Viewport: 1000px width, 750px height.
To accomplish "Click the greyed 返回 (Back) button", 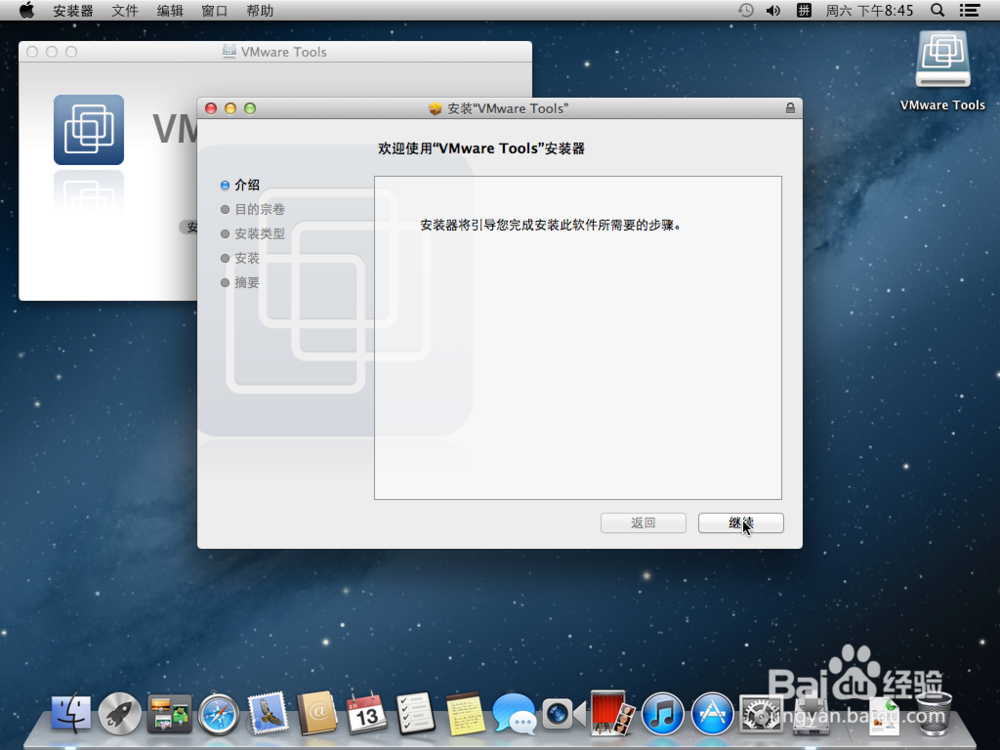I will [643, 523].
